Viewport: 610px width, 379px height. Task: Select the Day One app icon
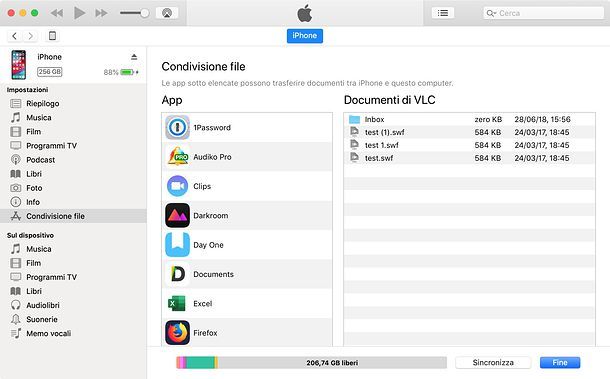click(x=177, y=245)
